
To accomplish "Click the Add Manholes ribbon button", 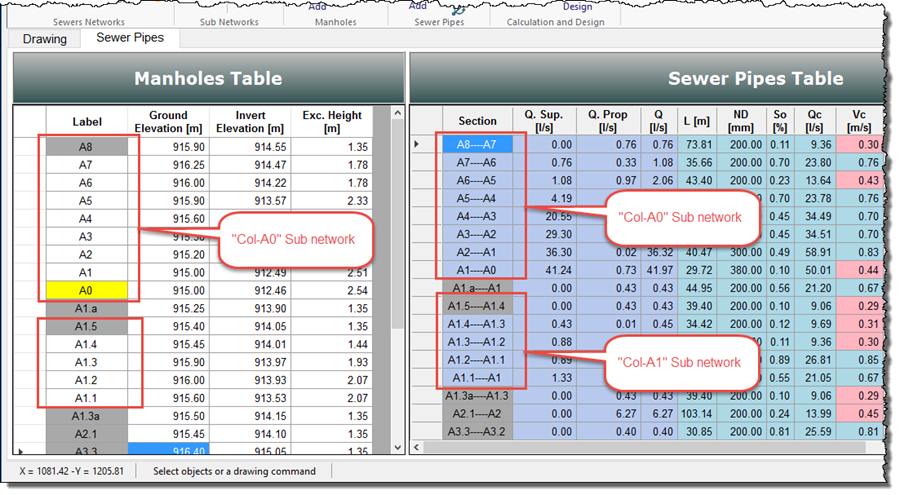I will coord(317,10).
